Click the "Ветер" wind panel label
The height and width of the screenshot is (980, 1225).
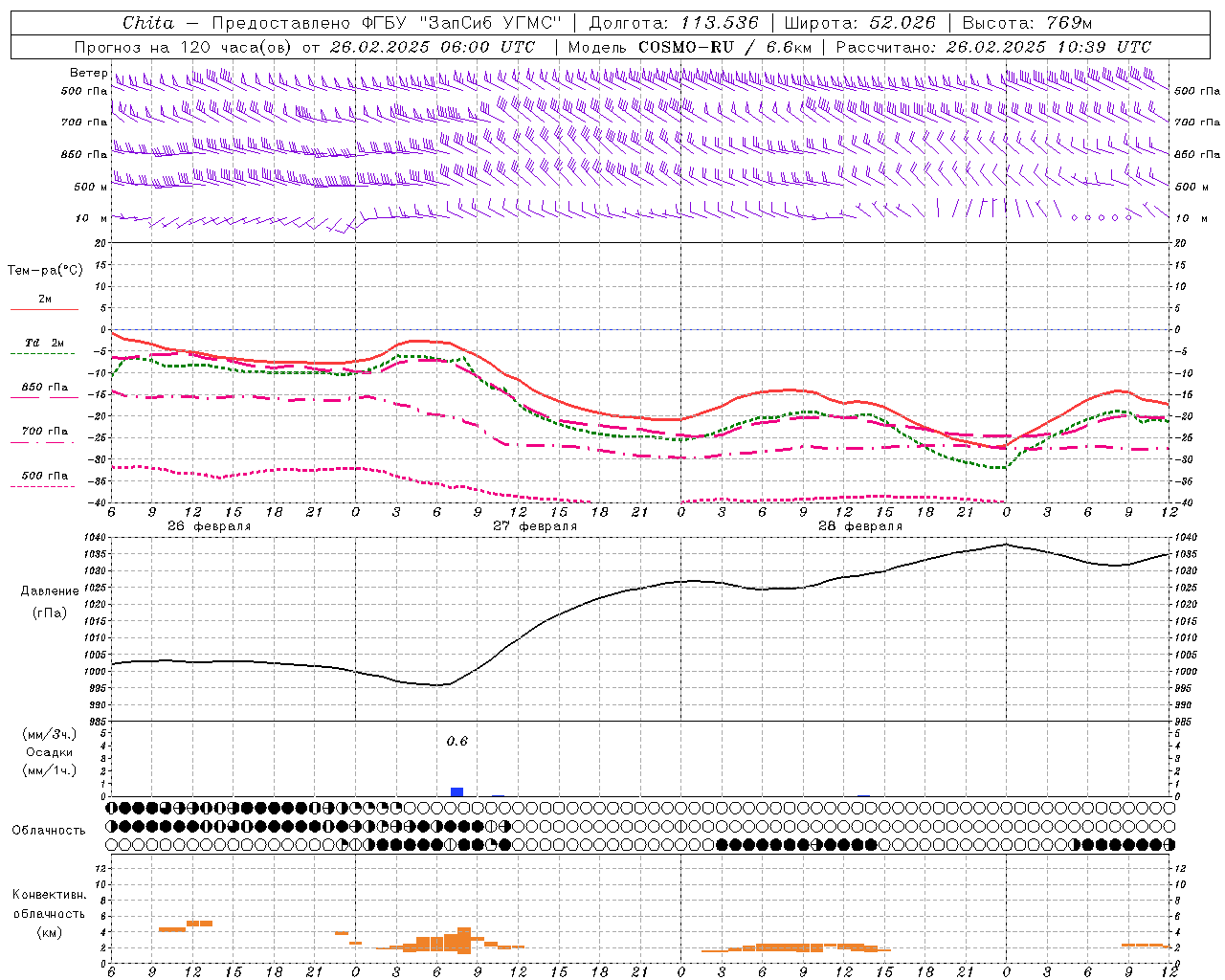tap(89, 73)
